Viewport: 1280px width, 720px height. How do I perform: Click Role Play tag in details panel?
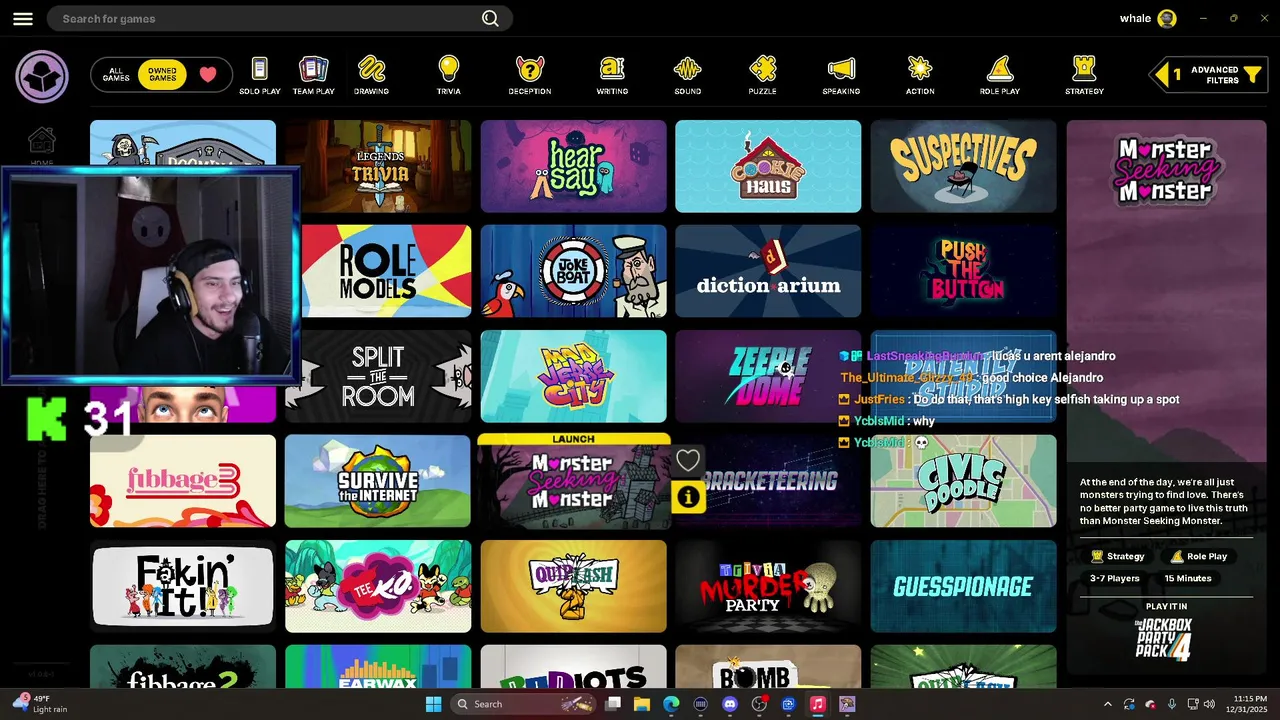[1198, 556]
